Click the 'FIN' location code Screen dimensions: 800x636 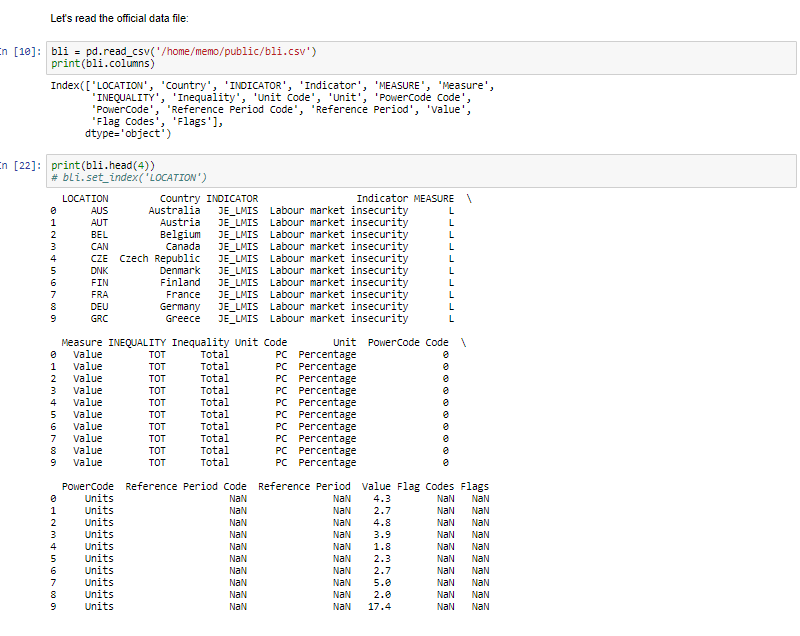click(99, 283)
